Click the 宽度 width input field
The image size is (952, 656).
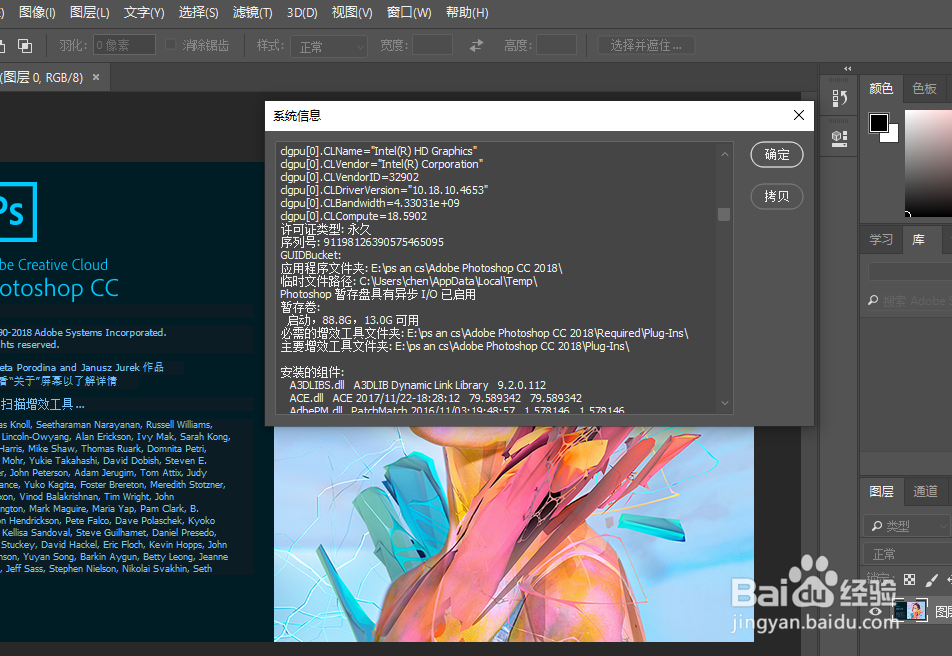432,45
